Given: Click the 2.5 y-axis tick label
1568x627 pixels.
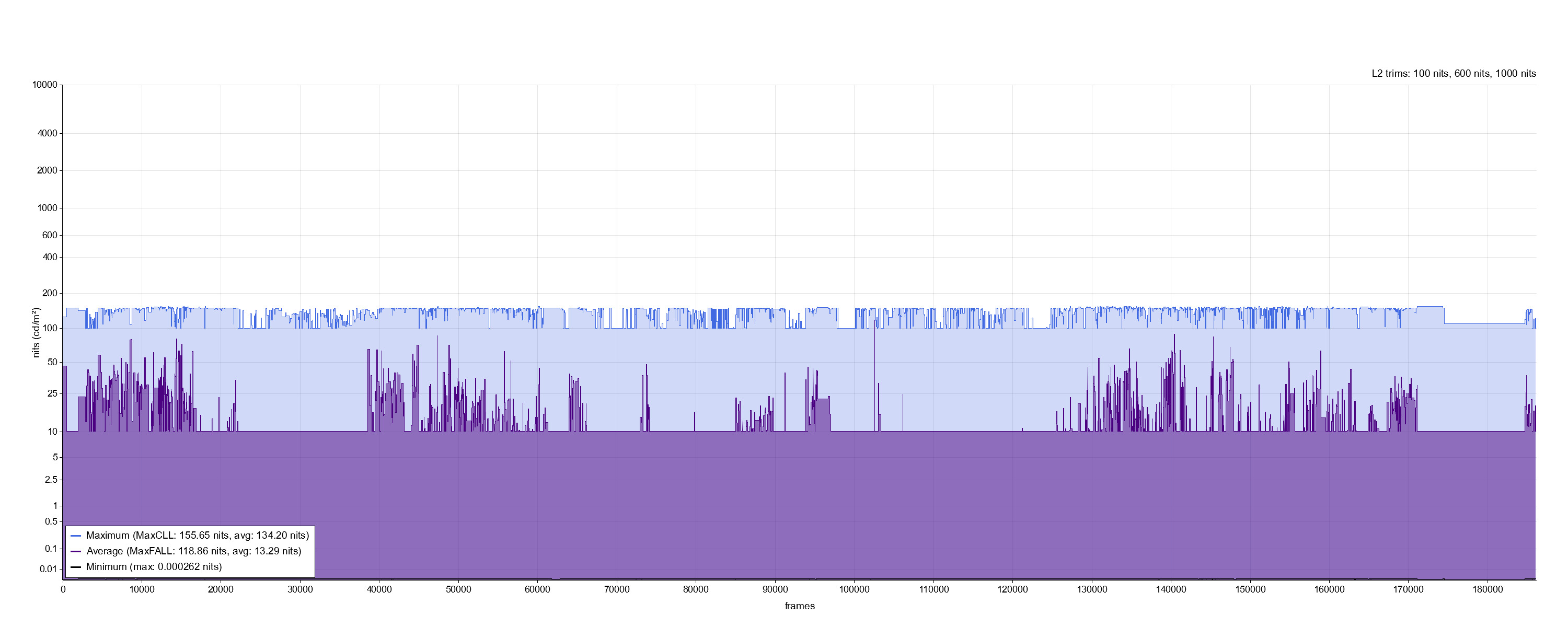Looking at the screenshot, I should click(x=51, y=480).
